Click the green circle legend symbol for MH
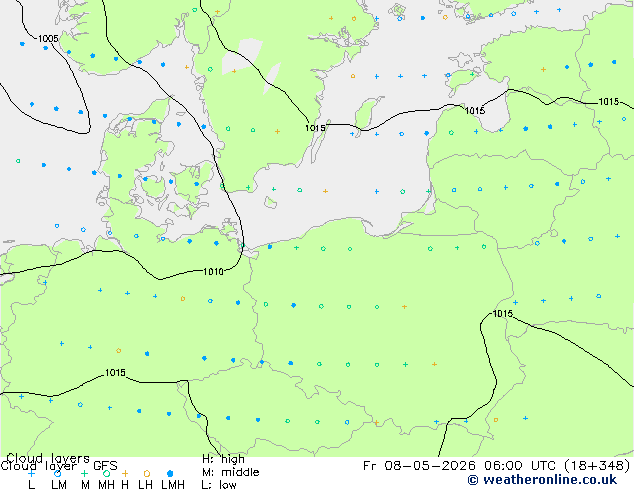 (106, 473)
